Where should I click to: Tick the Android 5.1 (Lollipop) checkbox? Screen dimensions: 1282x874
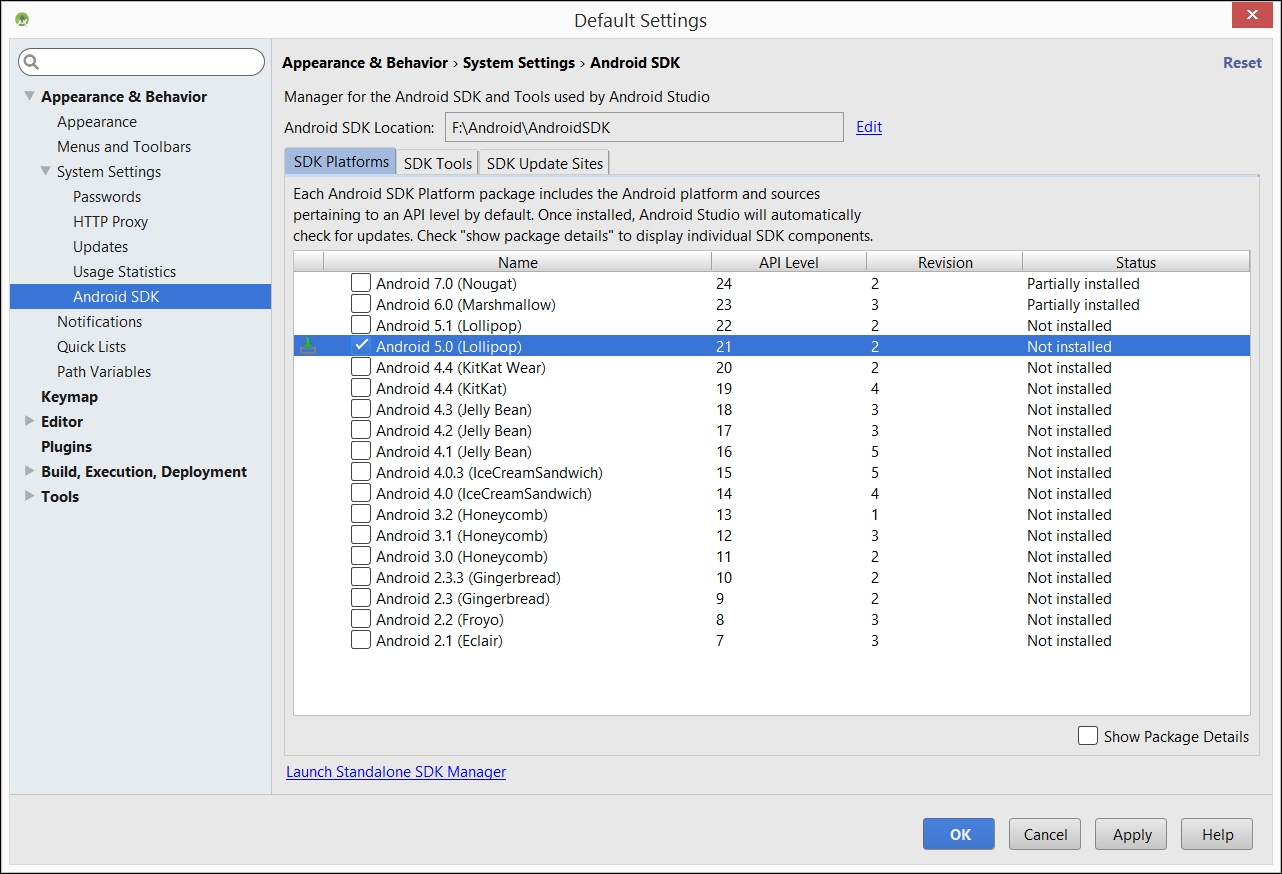coord(361,325)
